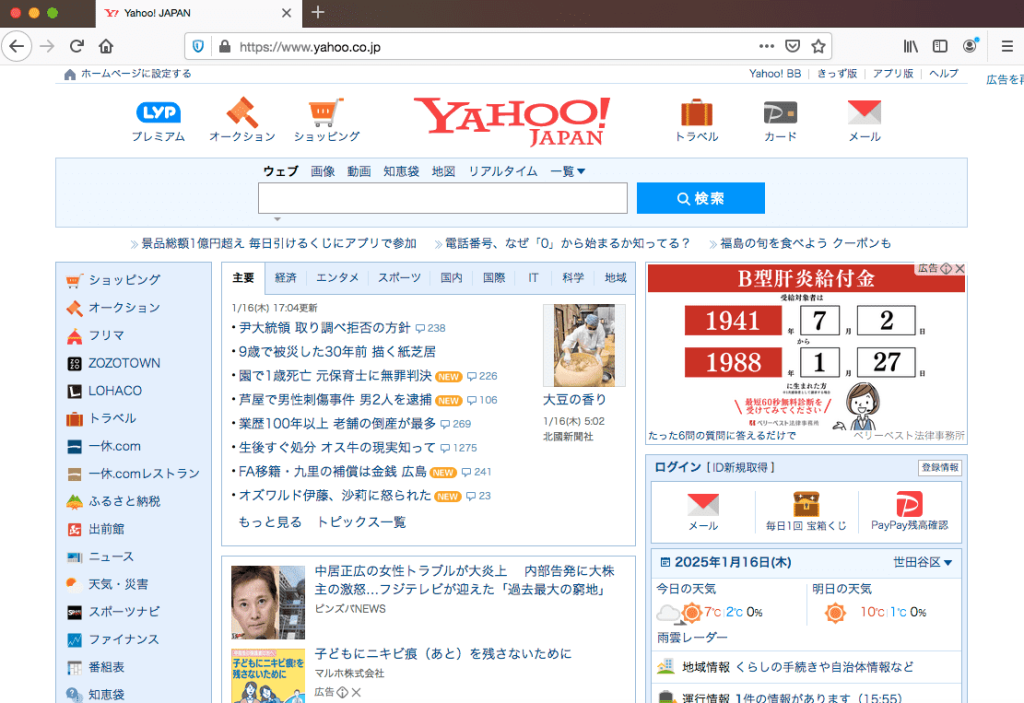1024x703 pixels.
Task: Close the Yahoo! JAPAN tab
Action: click(286, 13)
